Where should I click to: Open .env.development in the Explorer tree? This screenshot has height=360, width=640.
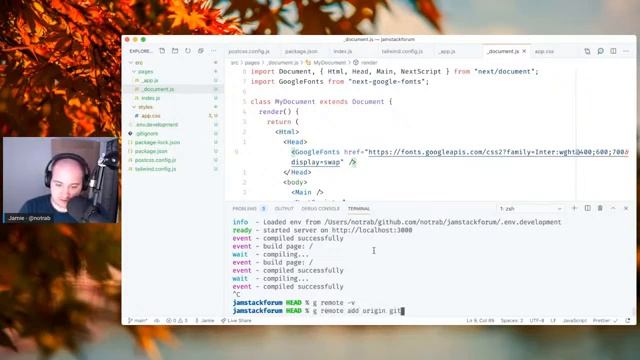tap(157, 124)
